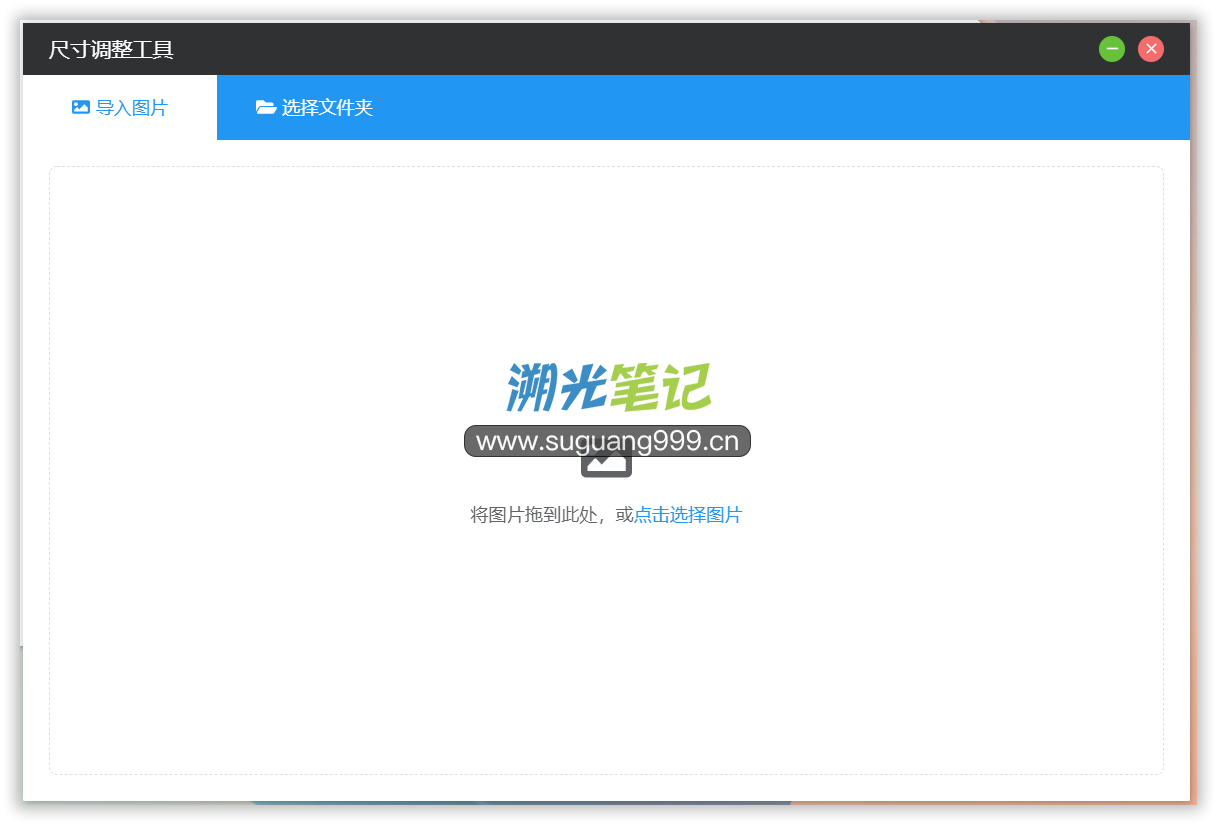Close the tool with the red button
Screen dimensions: 1217x825
coord(1151,49)
